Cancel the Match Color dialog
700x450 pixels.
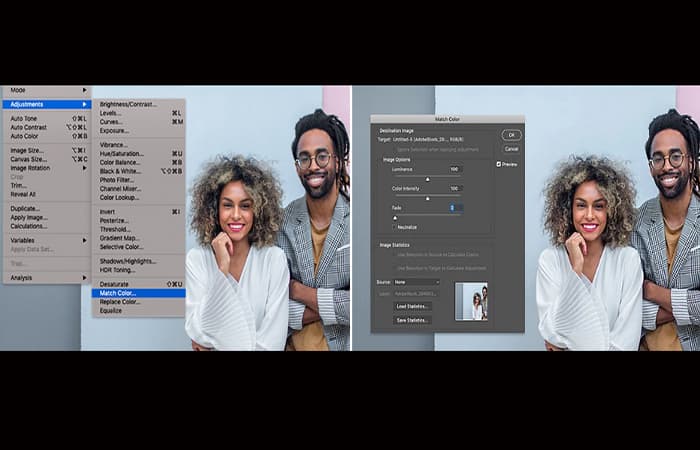click(x=510, y=148)
